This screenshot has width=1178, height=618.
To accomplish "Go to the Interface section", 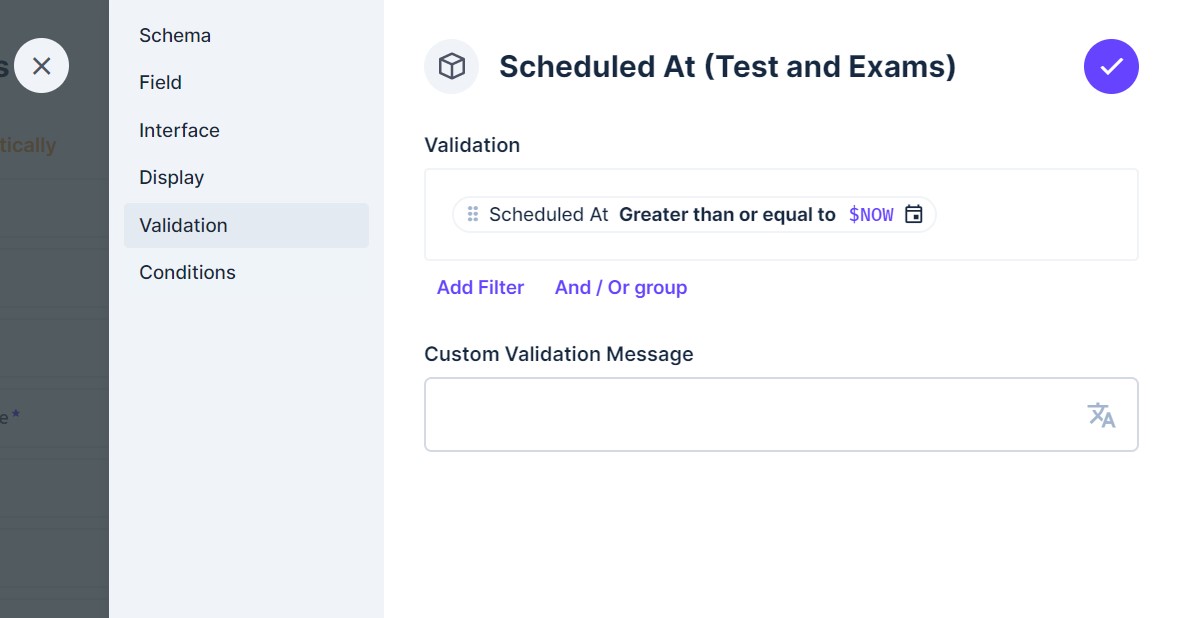I will [x=179, y=130].
